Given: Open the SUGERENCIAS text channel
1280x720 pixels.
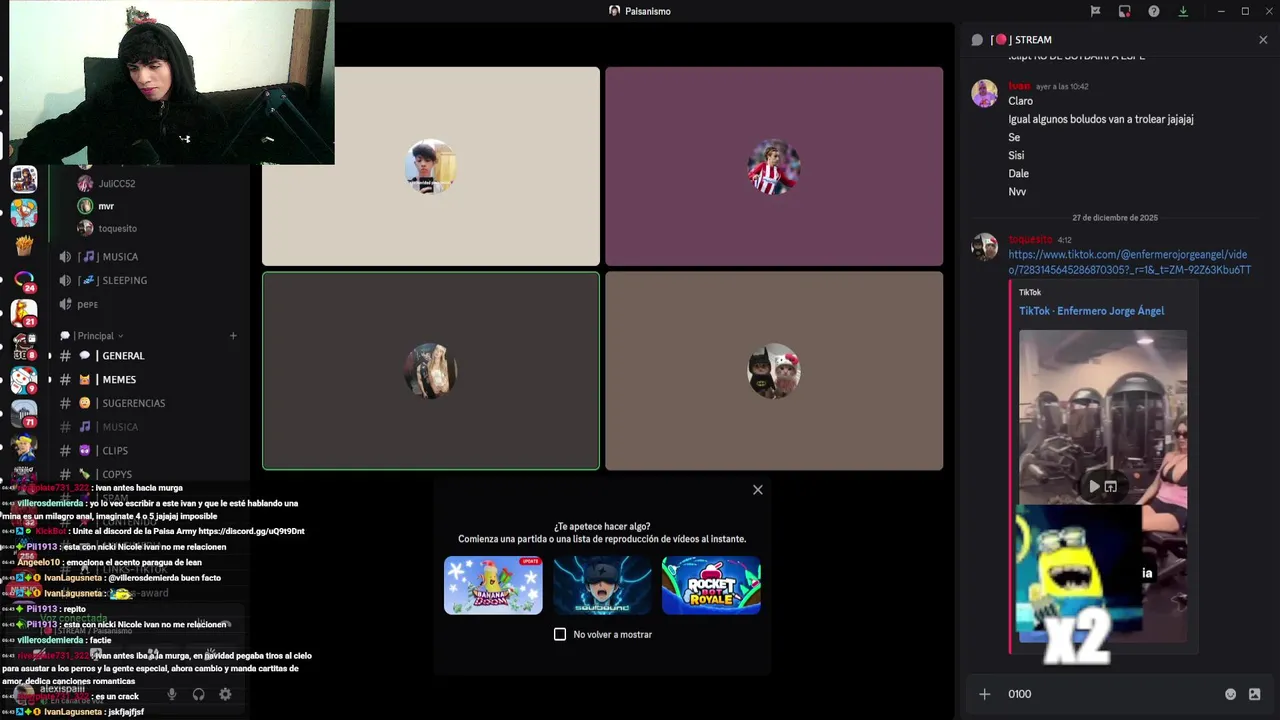Looking at the screenshot, I should (x=148, y=403).
